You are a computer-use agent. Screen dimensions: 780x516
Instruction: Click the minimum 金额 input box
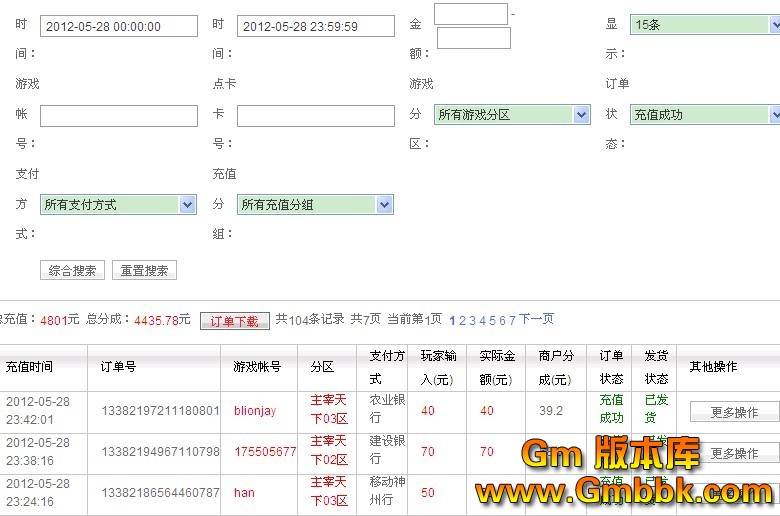(x=471, y=14)
